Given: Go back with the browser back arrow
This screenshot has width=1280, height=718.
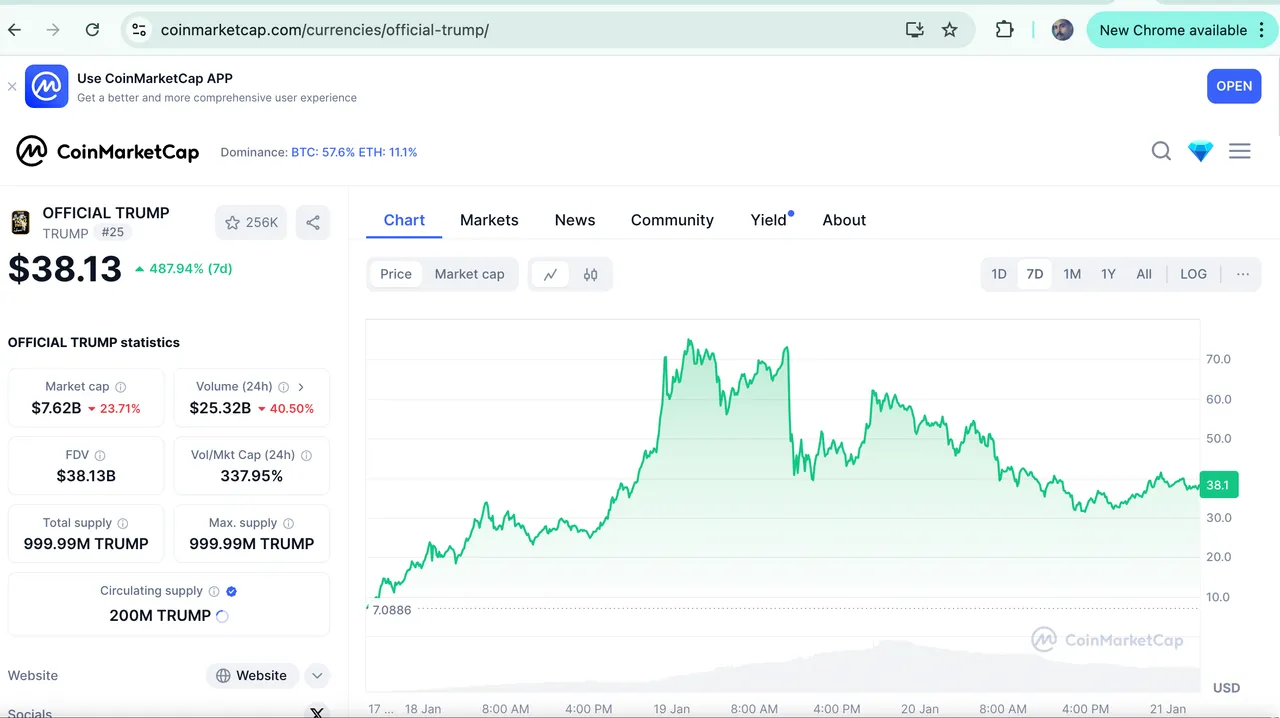Looking at the screenshot, I should pyautogui.click(x=15, y=30).
